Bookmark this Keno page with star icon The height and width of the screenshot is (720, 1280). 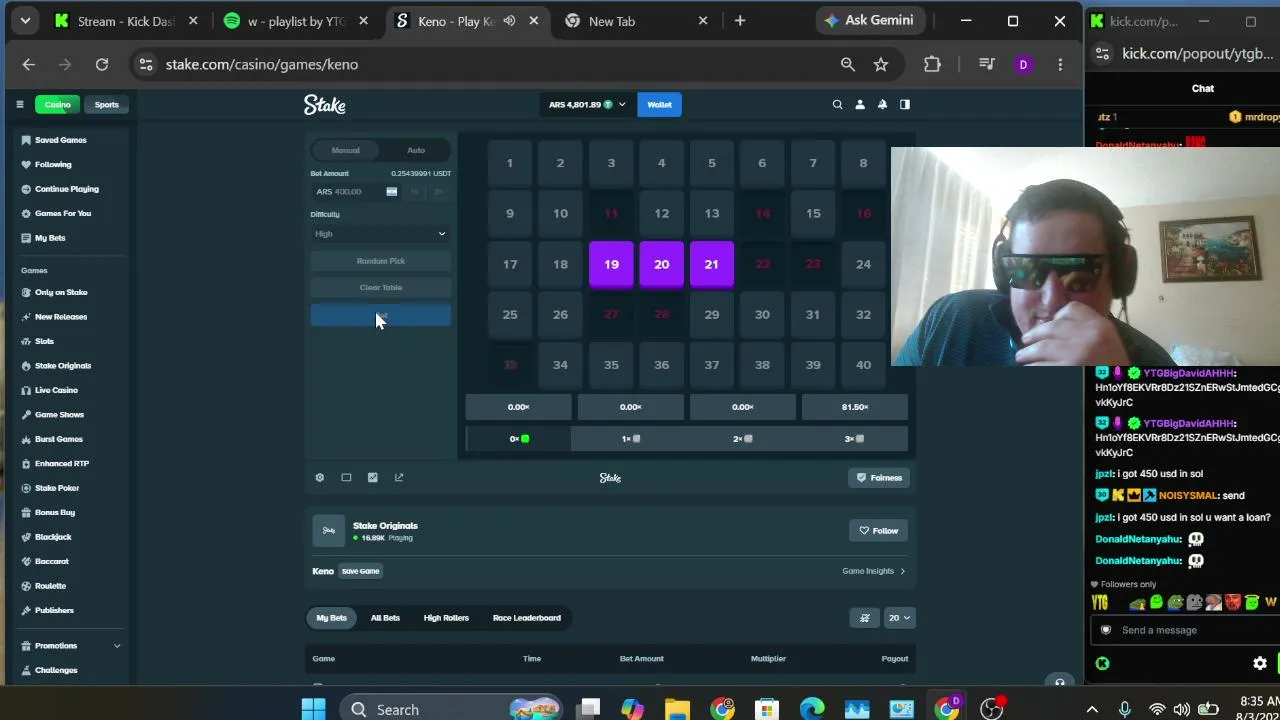pyautogui.click(x=881, y=64)
